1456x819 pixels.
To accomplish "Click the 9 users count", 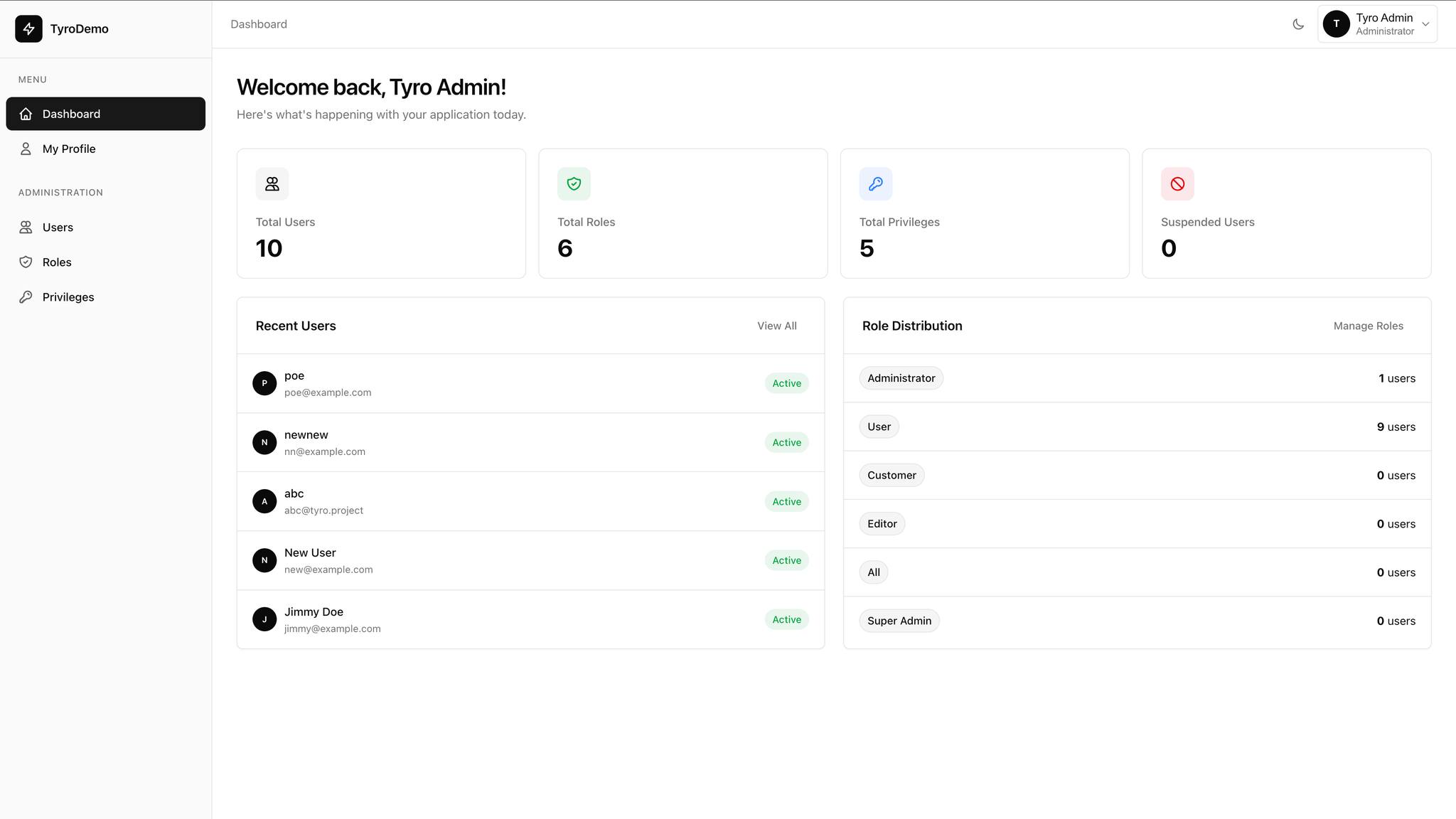I will pos(1396,427).
